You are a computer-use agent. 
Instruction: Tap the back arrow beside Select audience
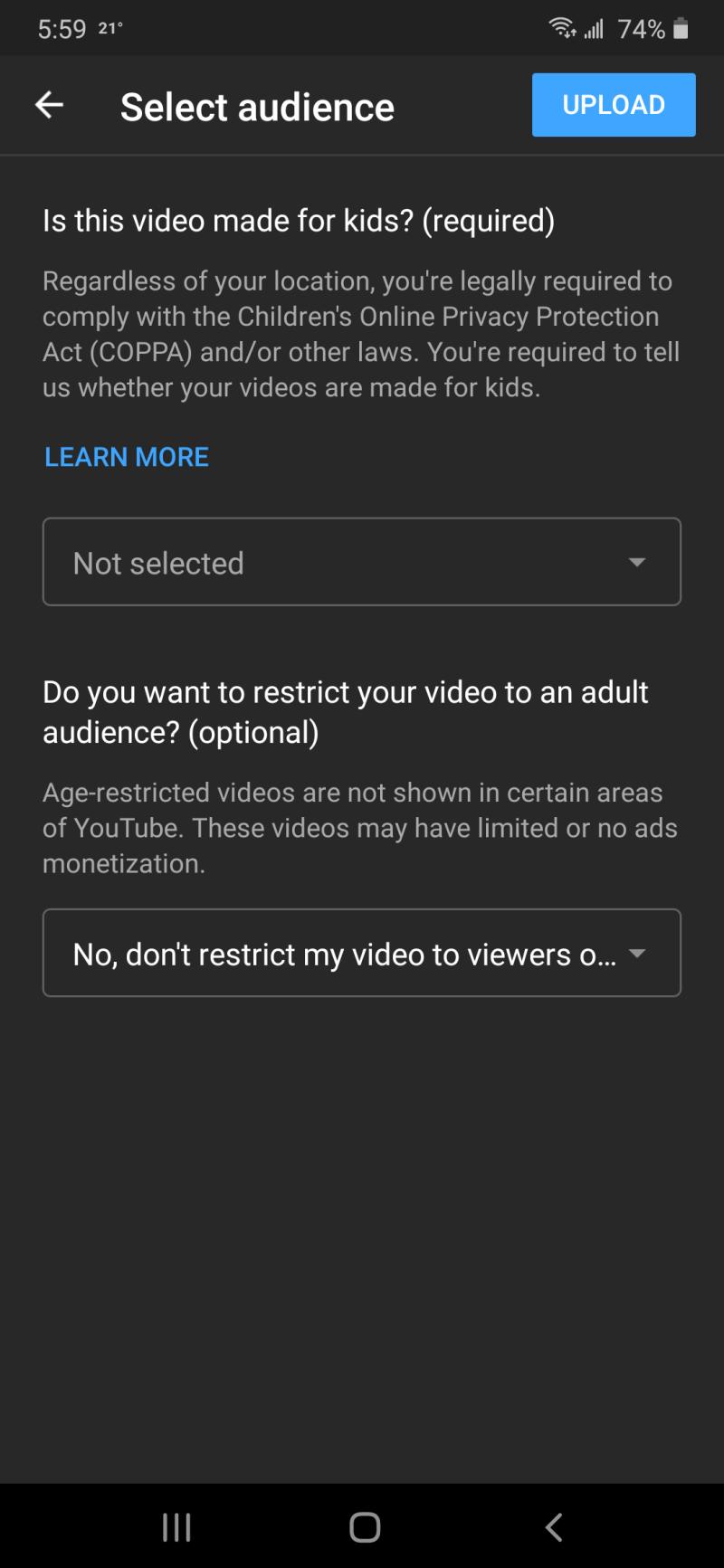click(49, 105)
